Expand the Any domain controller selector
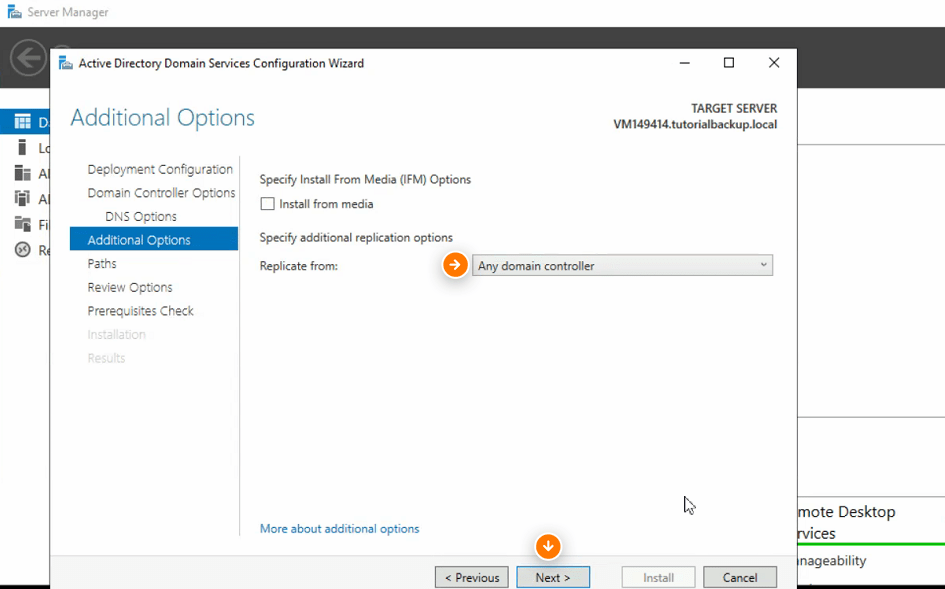This screenshot has height=589, width=945. click(622, 265)
